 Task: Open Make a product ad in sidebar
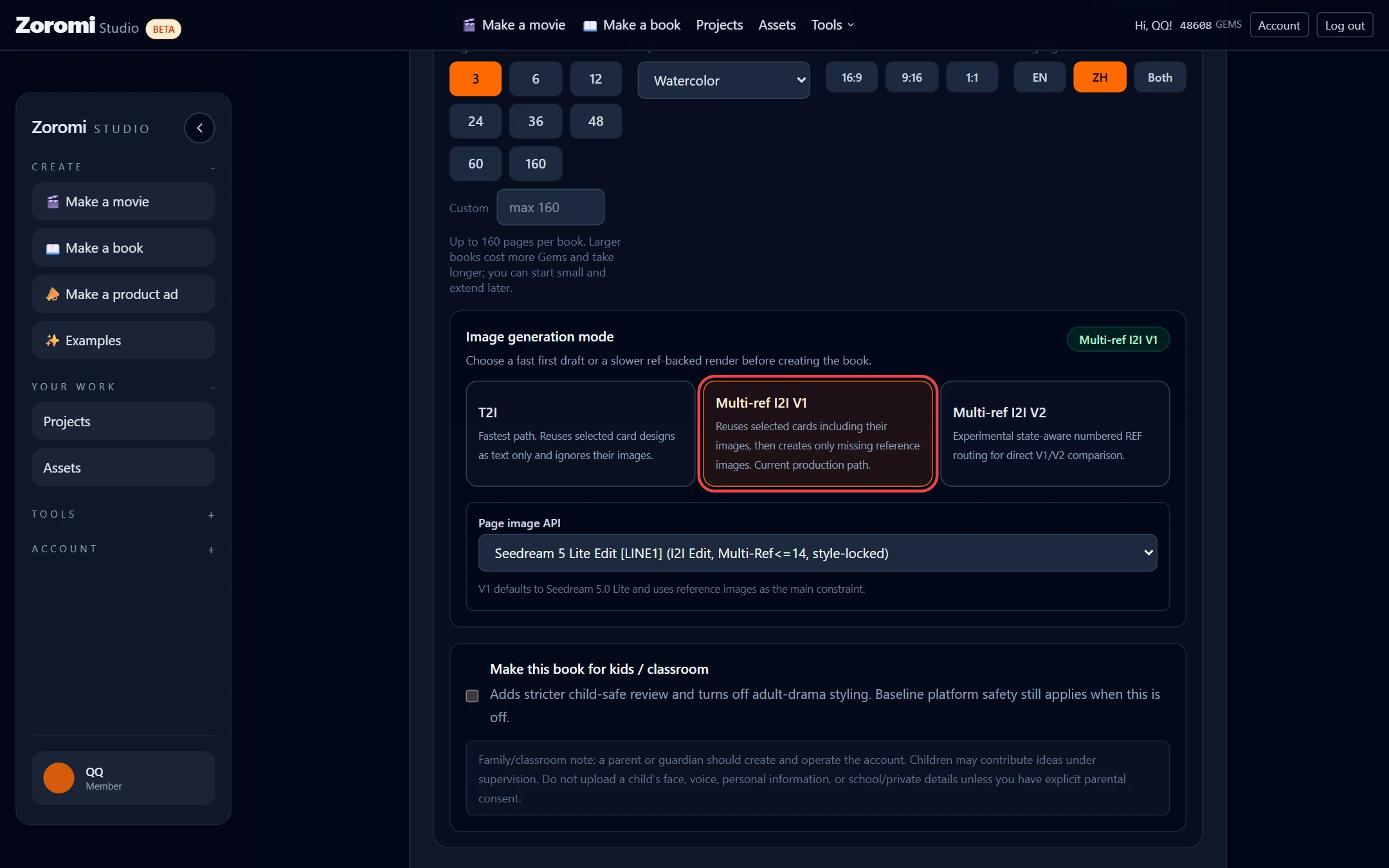pos(123,294)
